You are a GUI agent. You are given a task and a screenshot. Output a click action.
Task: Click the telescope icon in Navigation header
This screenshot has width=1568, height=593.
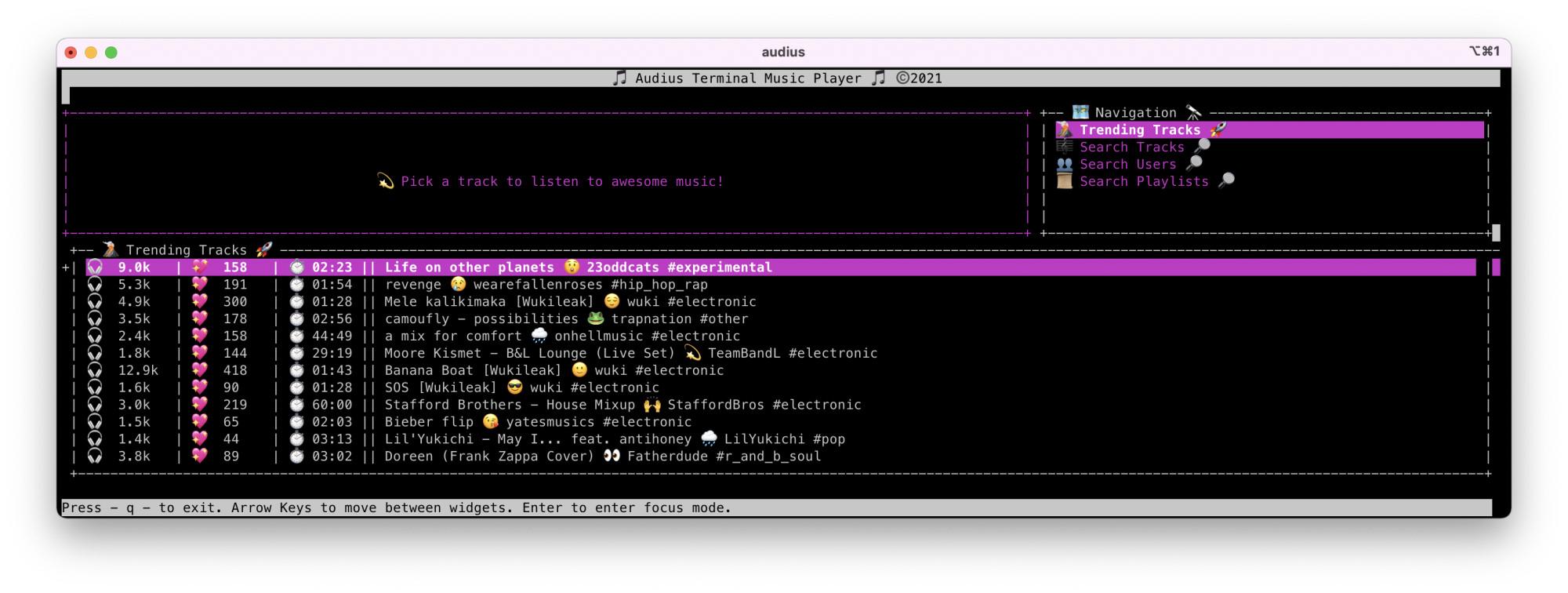(1193, 112)
